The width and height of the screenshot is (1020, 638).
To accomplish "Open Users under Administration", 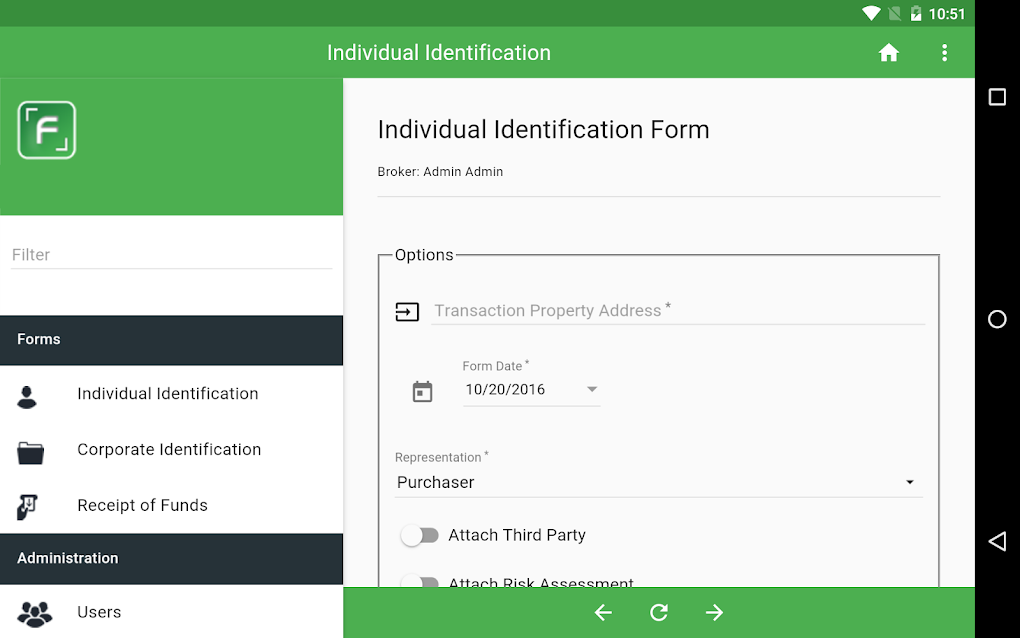I will click(x=99, y=612).
